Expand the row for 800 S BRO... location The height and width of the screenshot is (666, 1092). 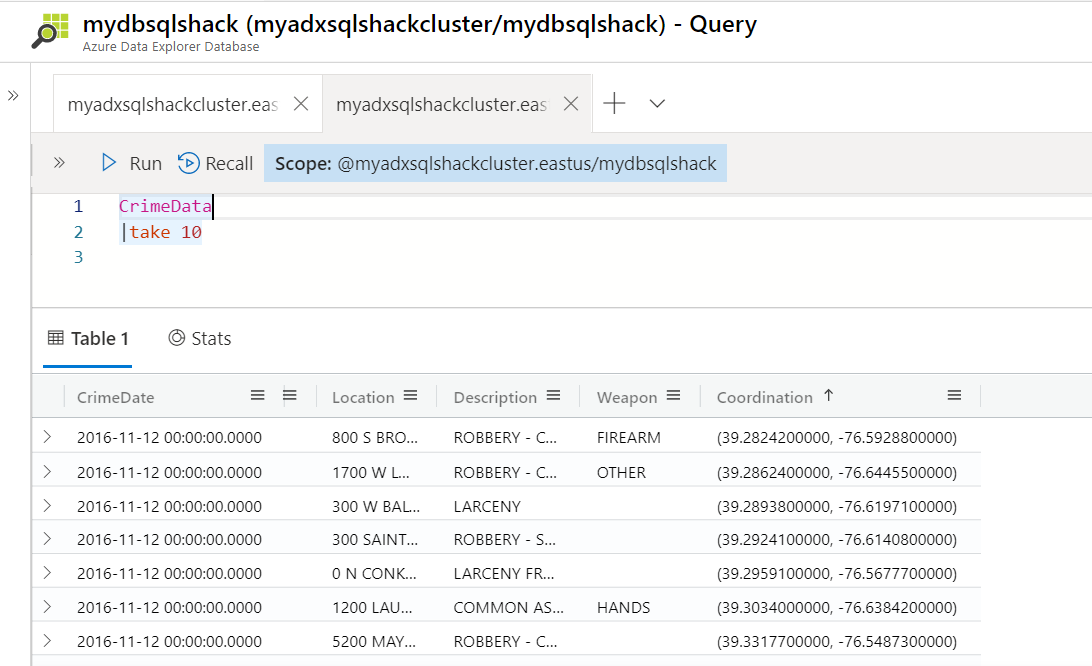tap(46, 437)
